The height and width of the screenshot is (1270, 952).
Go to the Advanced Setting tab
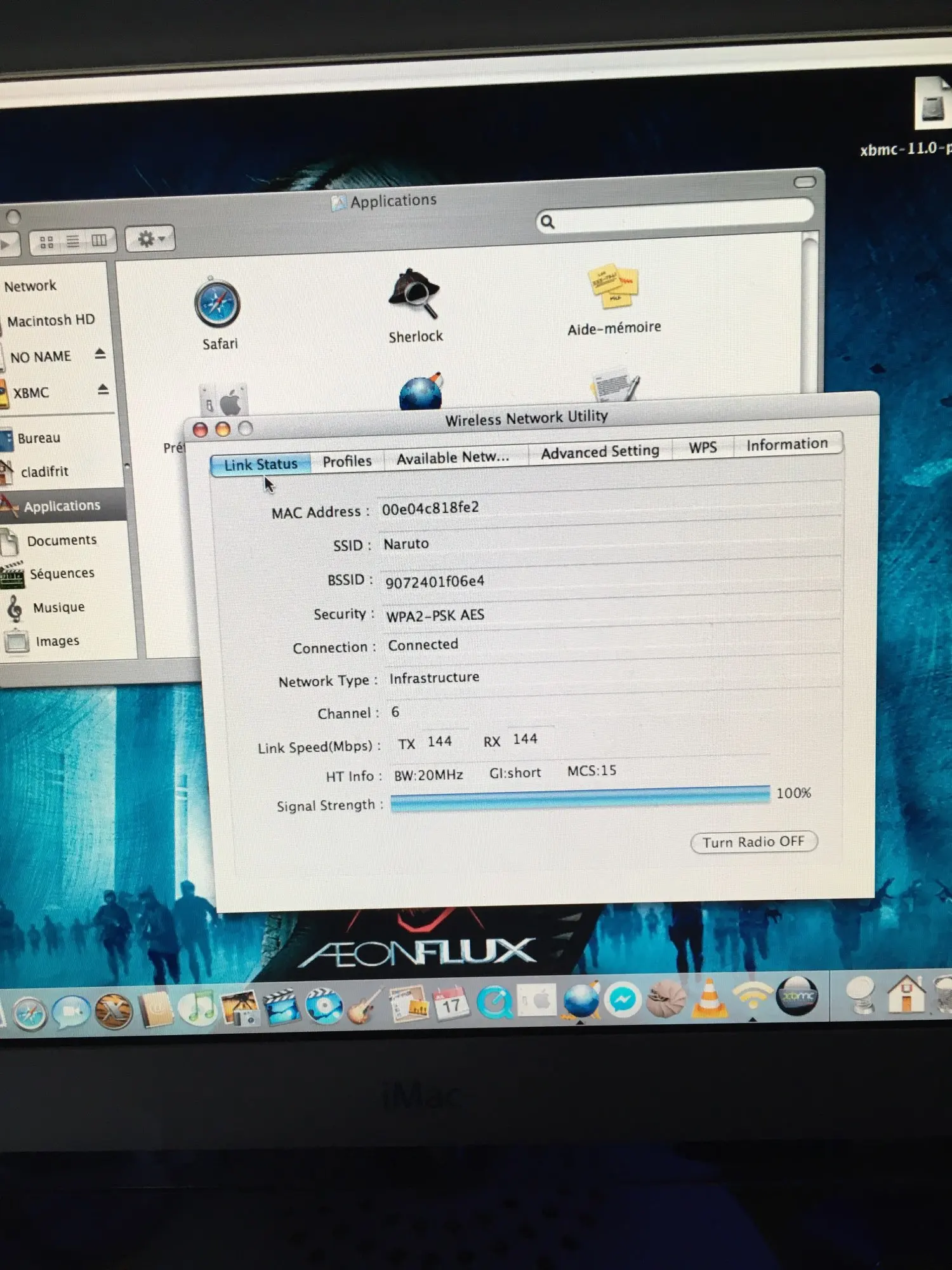coord(600,451)
